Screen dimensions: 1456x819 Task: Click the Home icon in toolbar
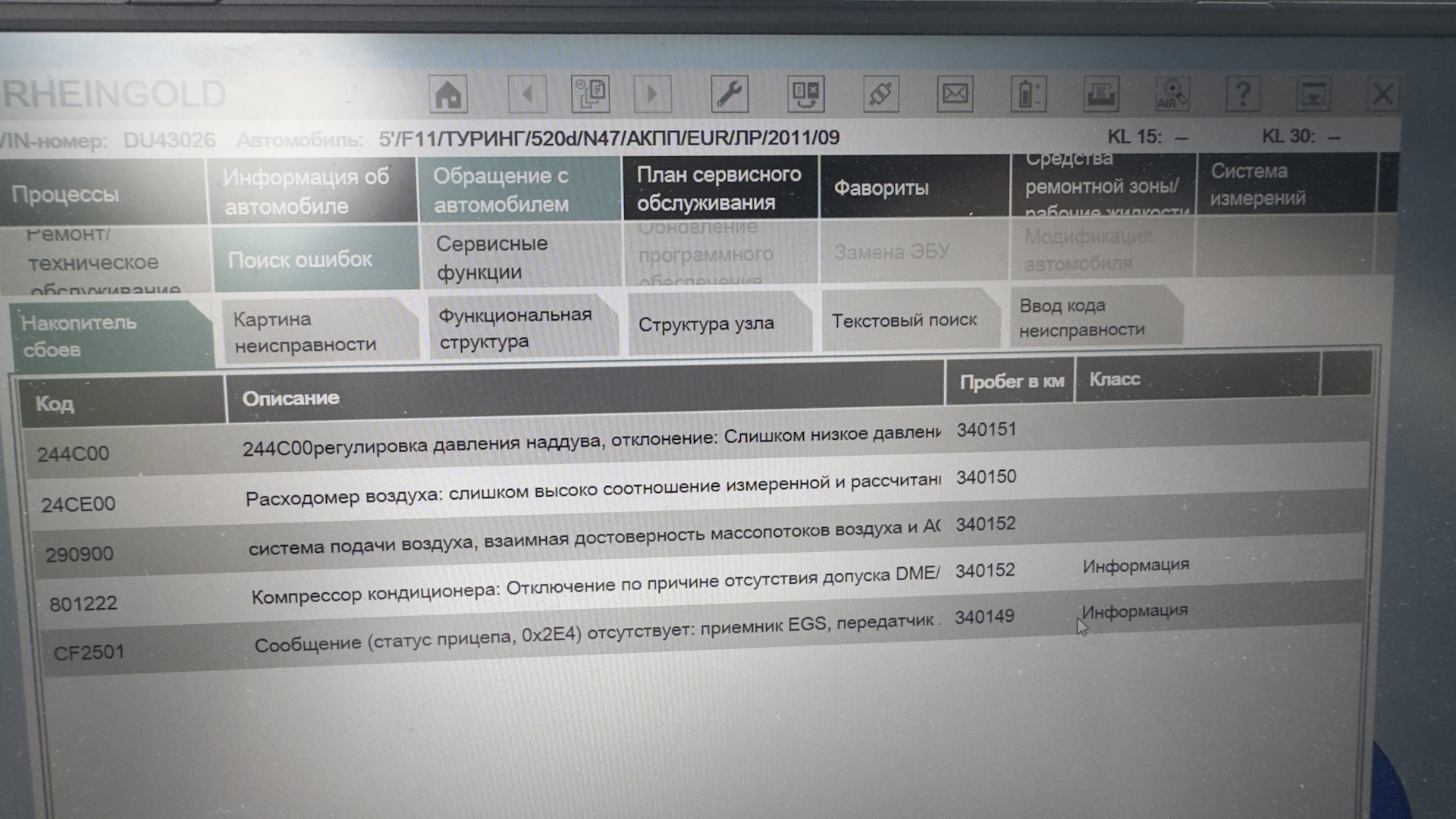(x=448, y=95)
